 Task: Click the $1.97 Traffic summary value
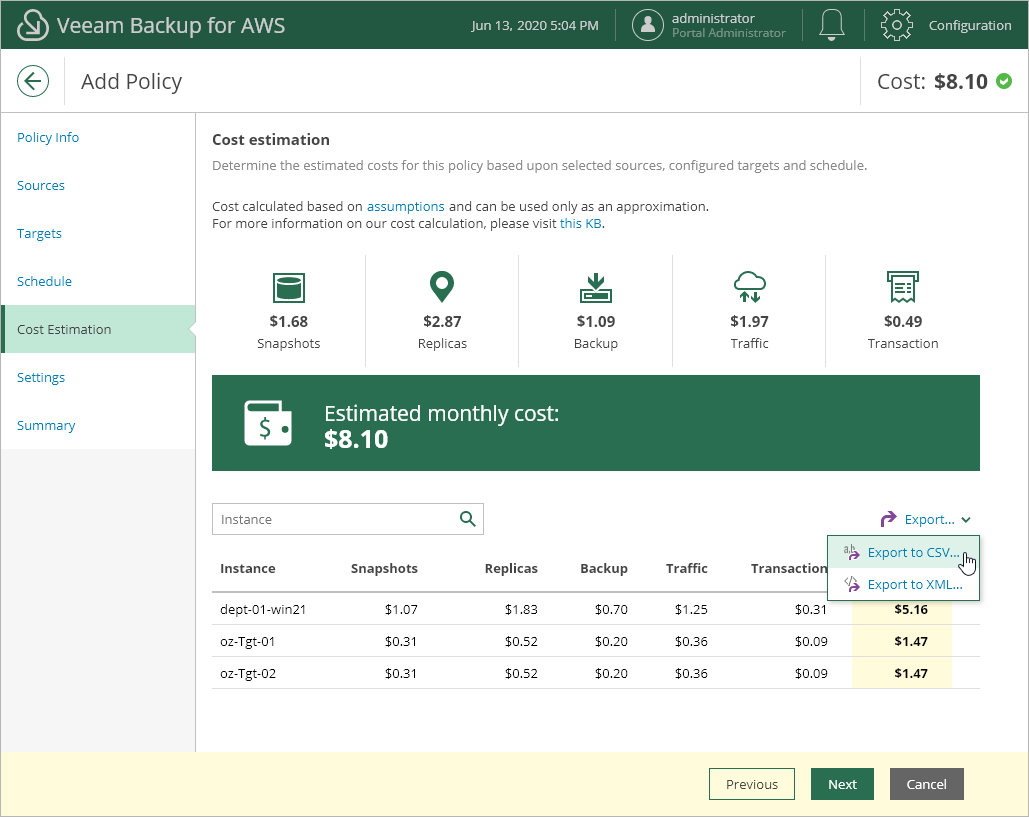click(749, 321)
